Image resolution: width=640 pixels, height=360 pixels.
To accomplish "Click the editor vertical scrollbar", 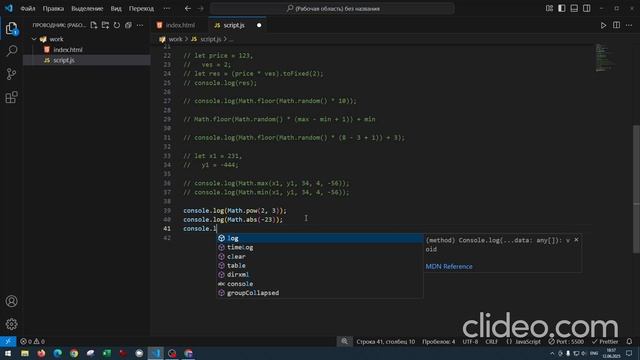I will click(636, 189).
